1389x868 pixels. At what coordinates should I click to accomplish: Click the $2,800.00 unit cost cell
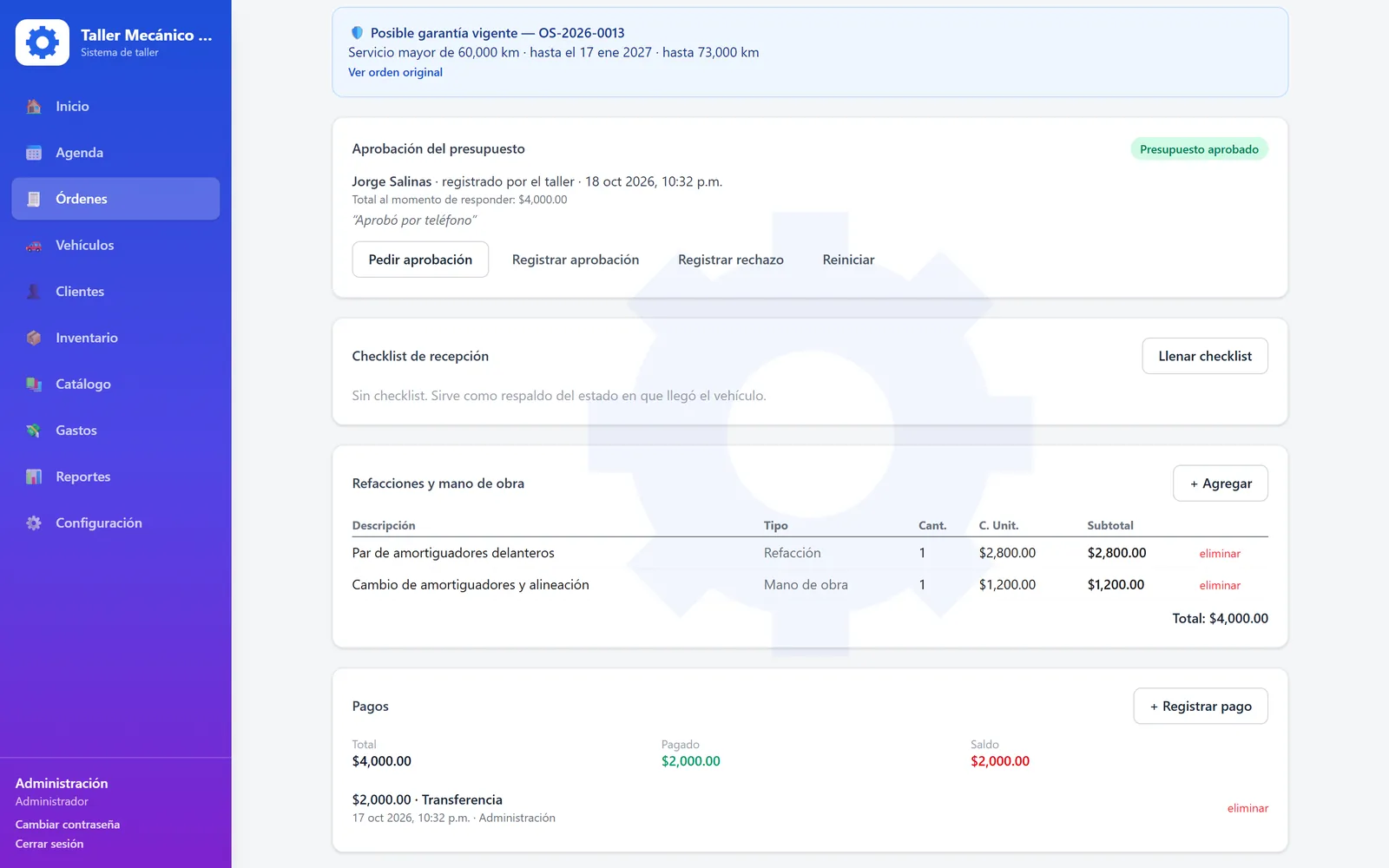coord(1007,553)
